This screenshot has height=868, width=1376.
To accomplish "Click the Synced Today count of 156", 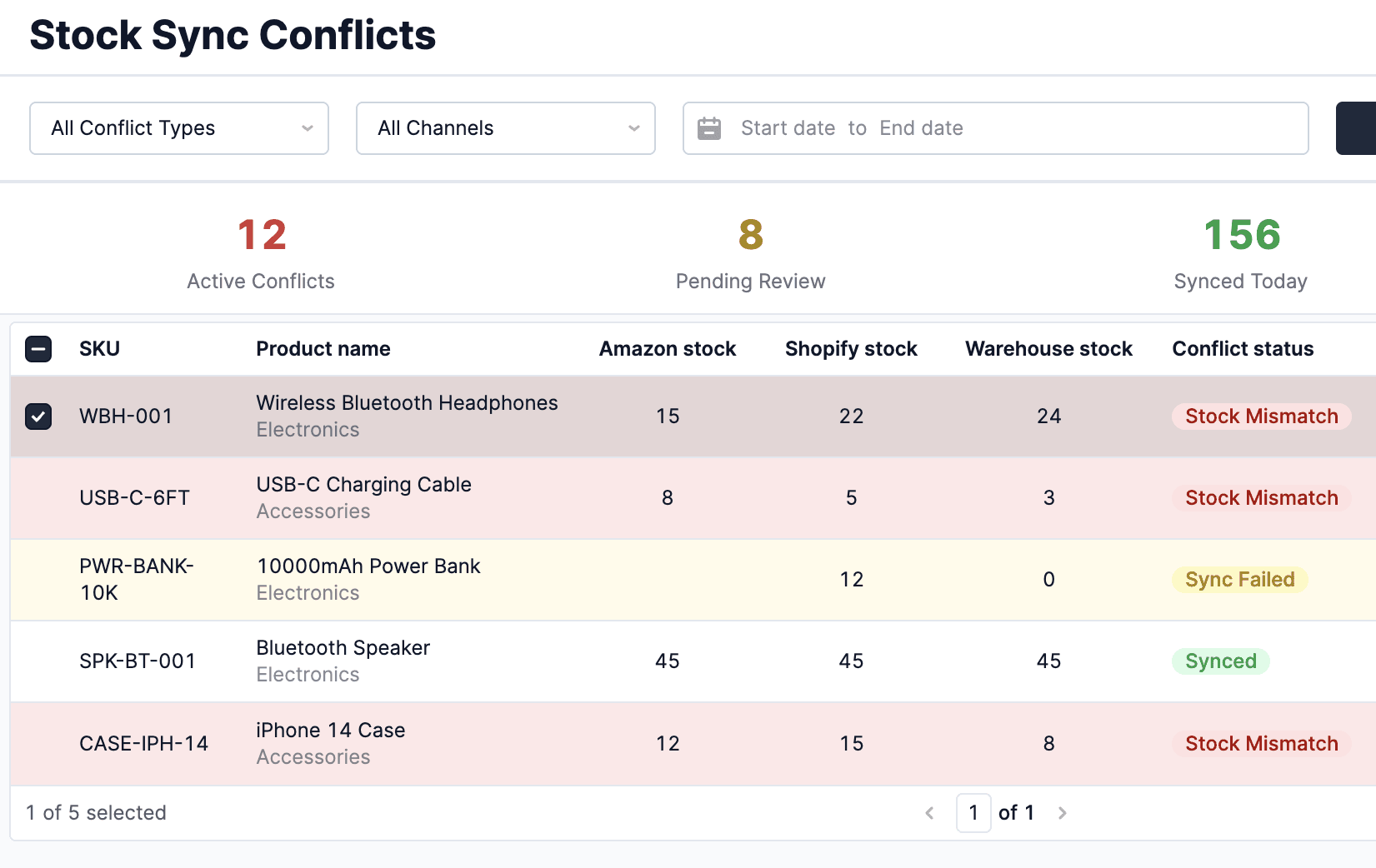I will point(1240,235).
